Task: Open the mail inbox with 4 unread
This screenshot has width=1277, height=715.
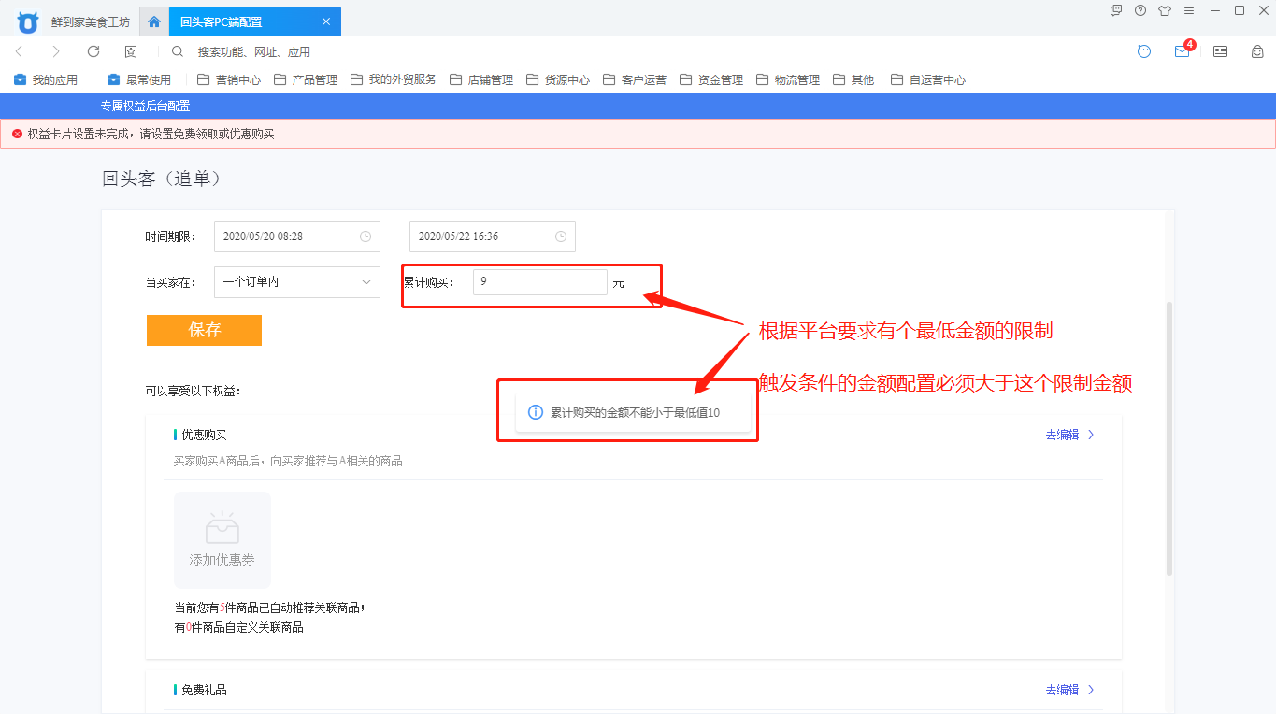Action: 1182,52
